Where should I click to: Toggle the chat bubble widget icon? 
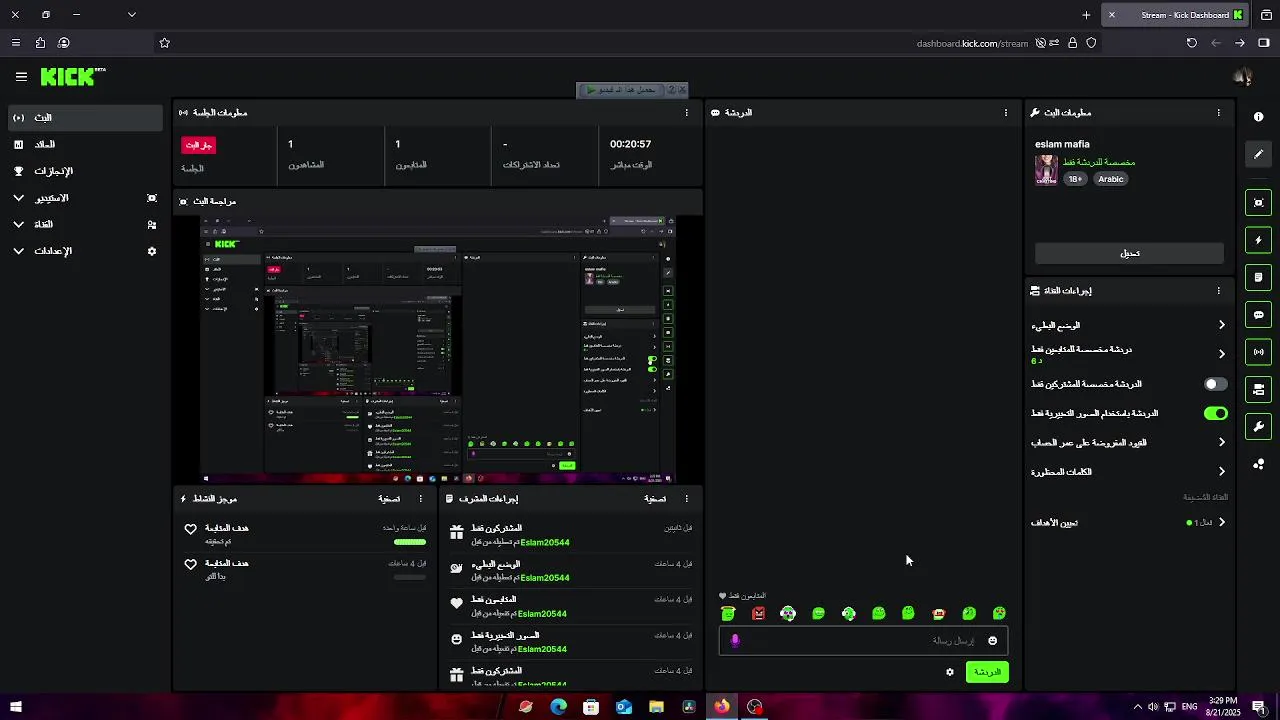click(x=1258, y=315)
